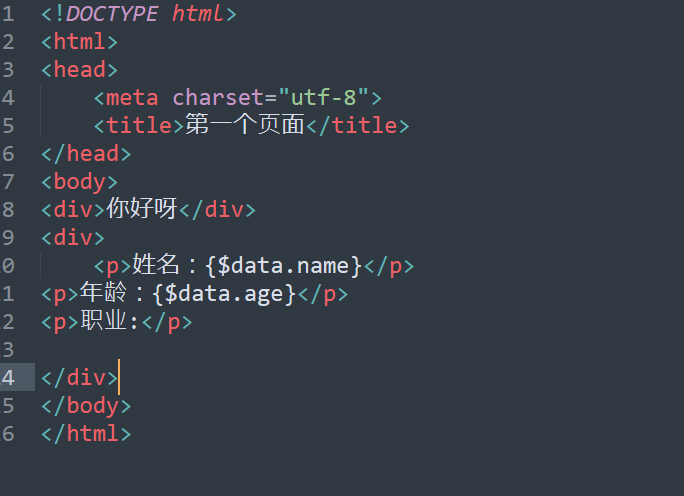The image size is (684, 496).
Task: Click the {$data.age} template variable
Action: (x=225, y=294)
